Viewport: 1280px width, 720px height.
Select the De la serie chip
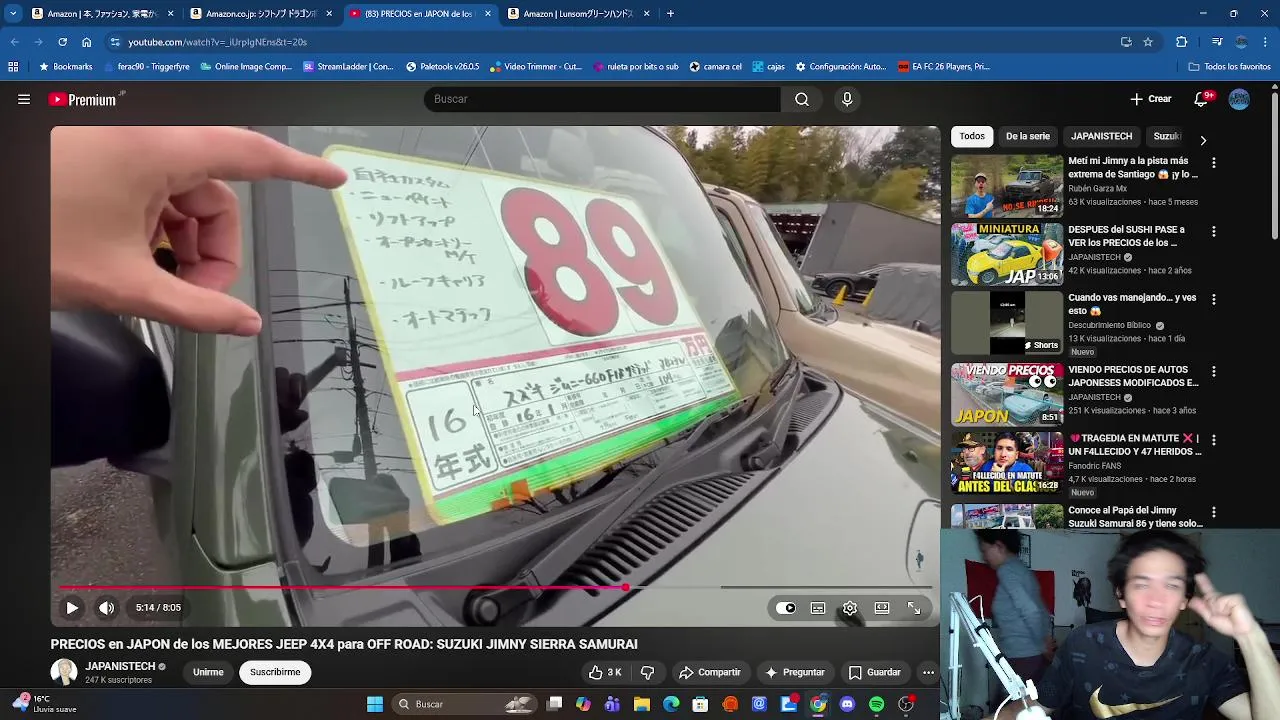pos(1028,136)
